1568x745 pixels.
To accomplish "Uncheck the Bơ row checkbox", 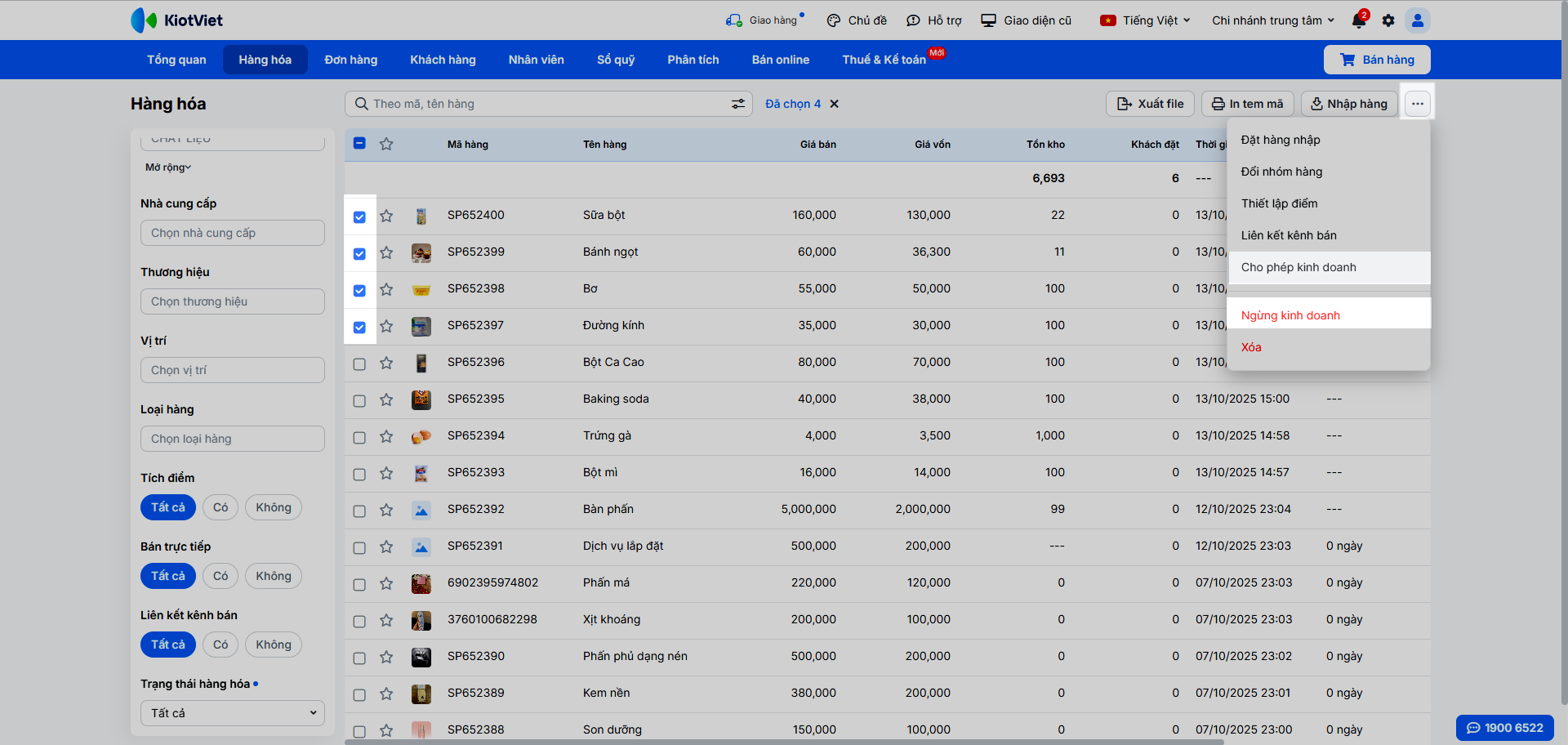I will click(359, 291).
